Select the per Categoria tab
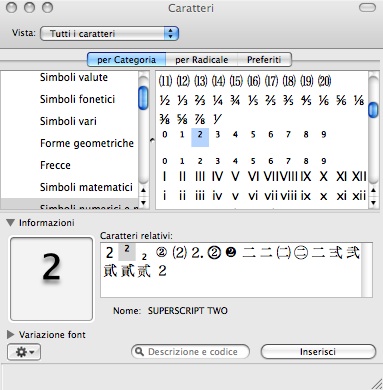The width and height of the screenshot is (383, 390). (x=126, y=60)
